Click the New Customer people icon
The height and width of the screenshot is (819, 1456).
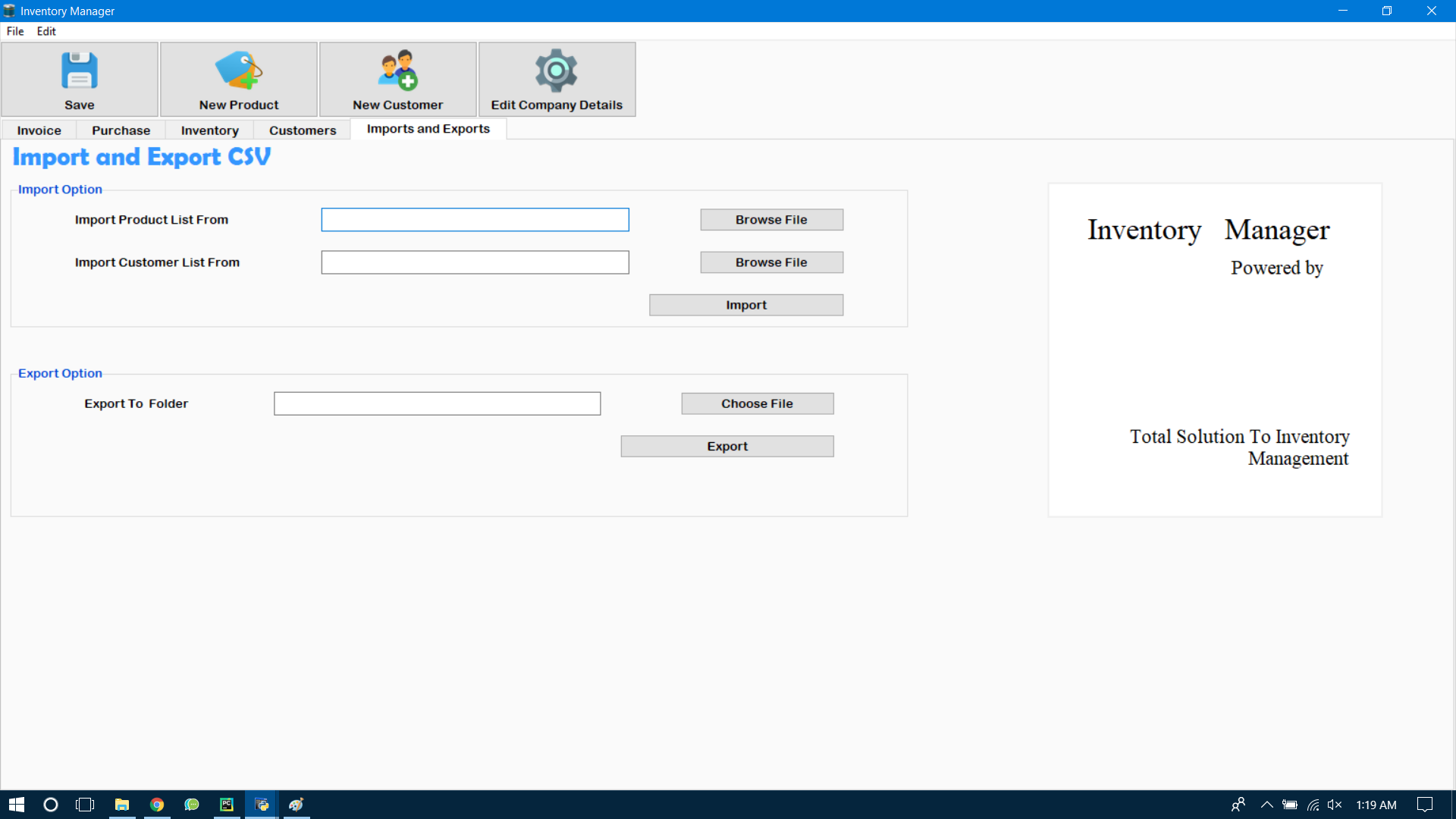(x=397, y=71)
